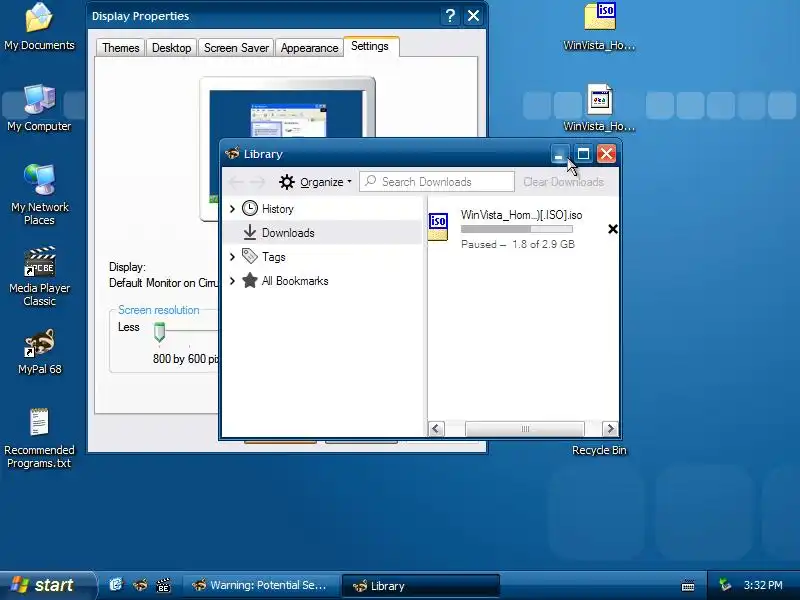Image resolution: width=800 pixels, height=600 pixels.
Task: Switch to Warning: Potential Se... taskbar window
Action: 261,585
